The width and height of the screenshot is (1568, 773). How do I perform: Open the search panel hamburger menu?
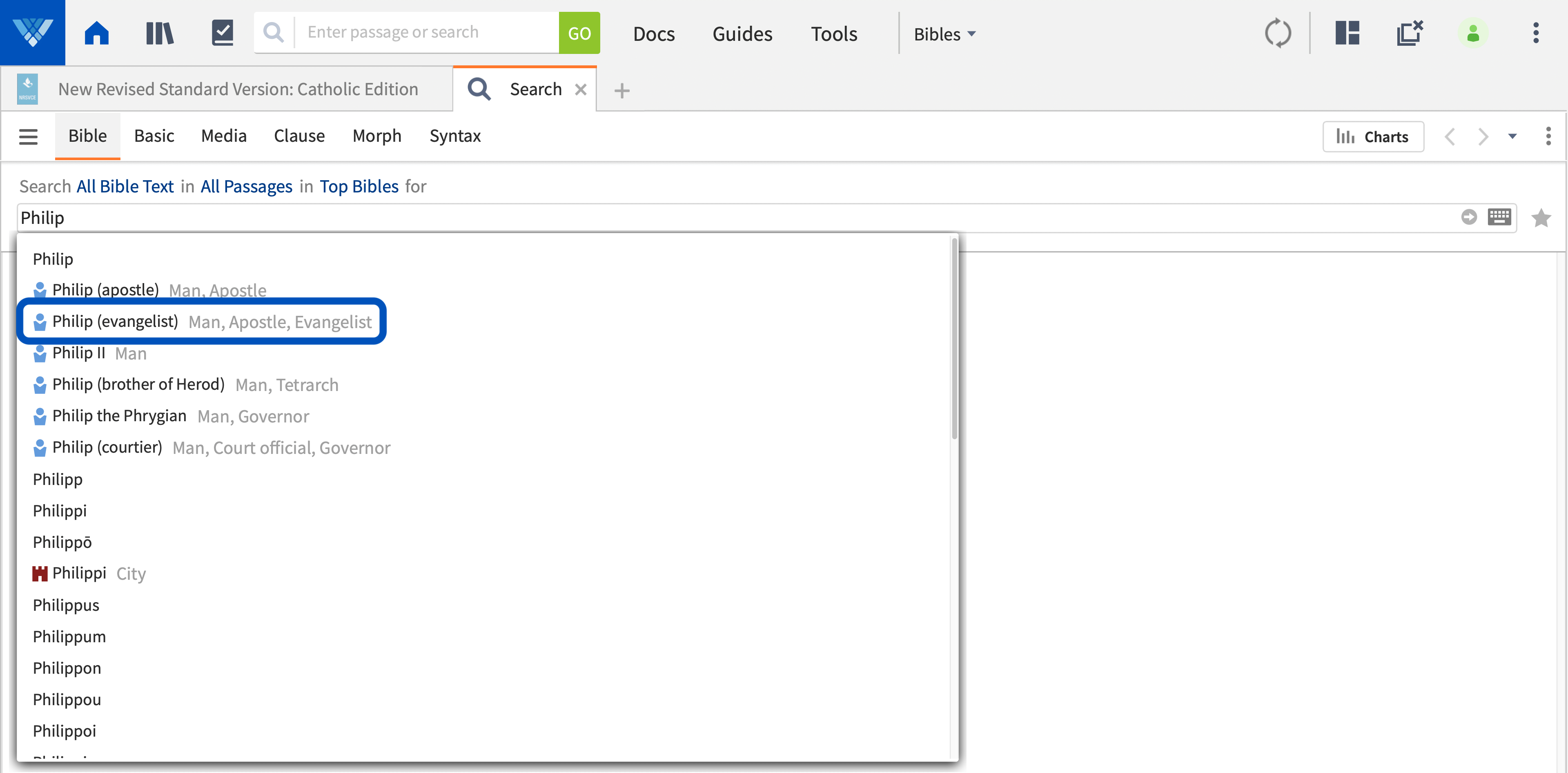(28, 136)
